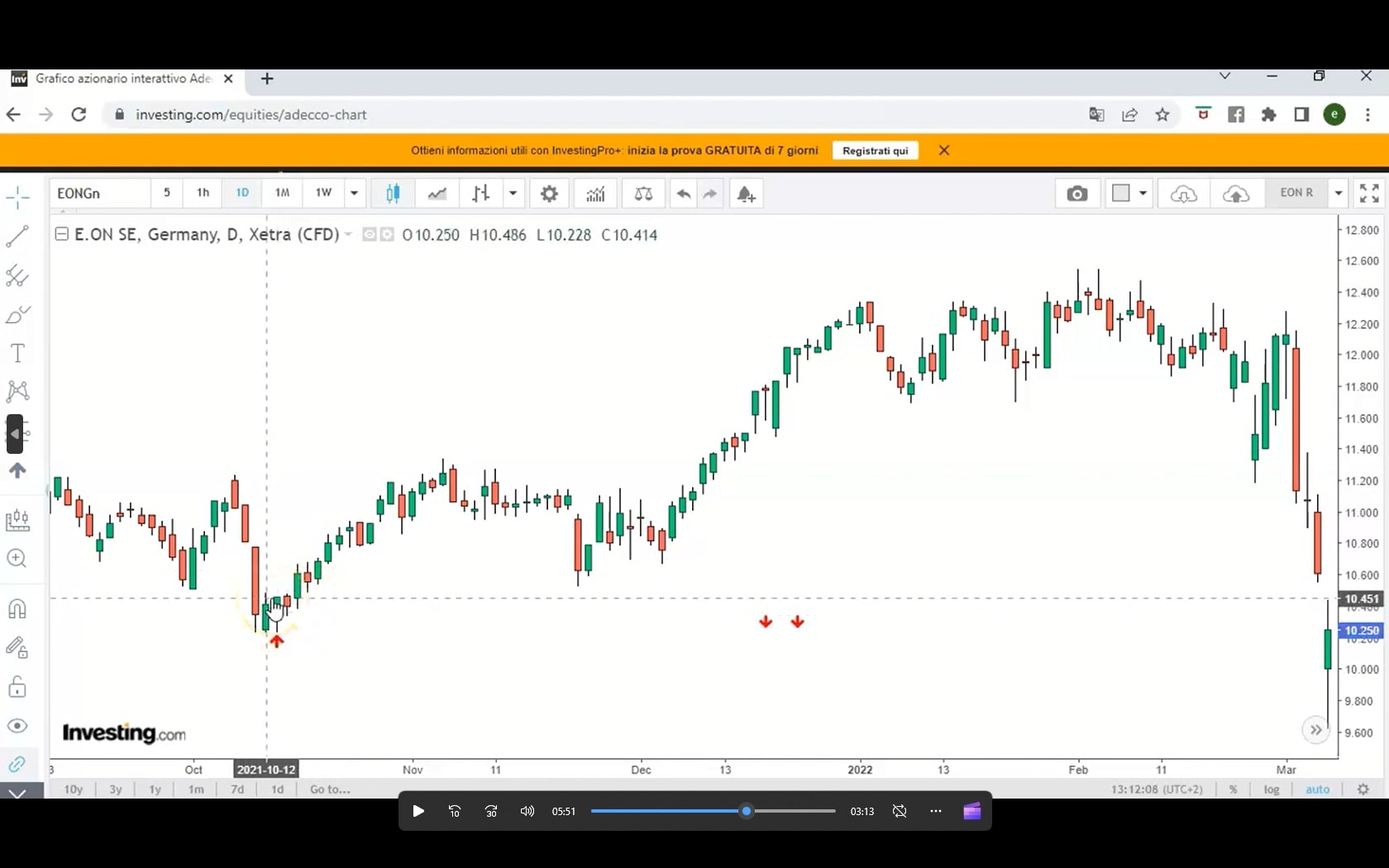Screen dimensions: 1389x868
Task: Collapse the left toolbar chevron at bottom
Action: (17, 793)
